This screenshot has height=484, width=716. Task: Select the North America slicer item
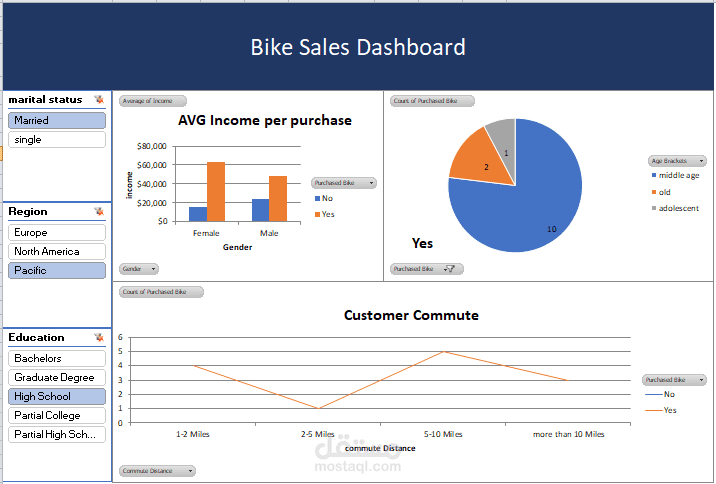click(x=56, y=251)
